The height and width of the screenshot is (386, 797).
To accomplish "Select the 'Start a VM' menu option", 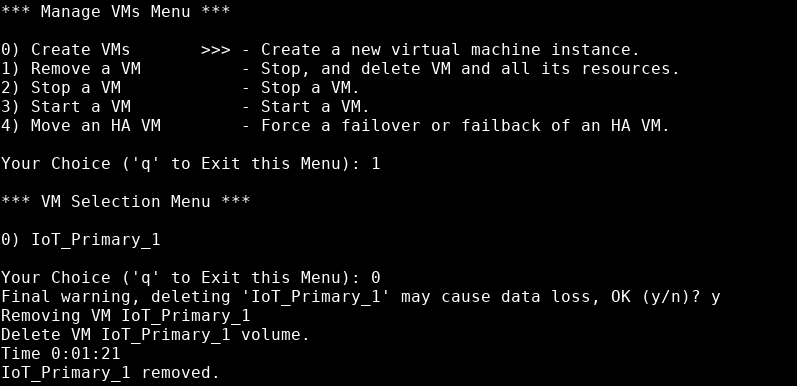I will (x=66, y=106).
